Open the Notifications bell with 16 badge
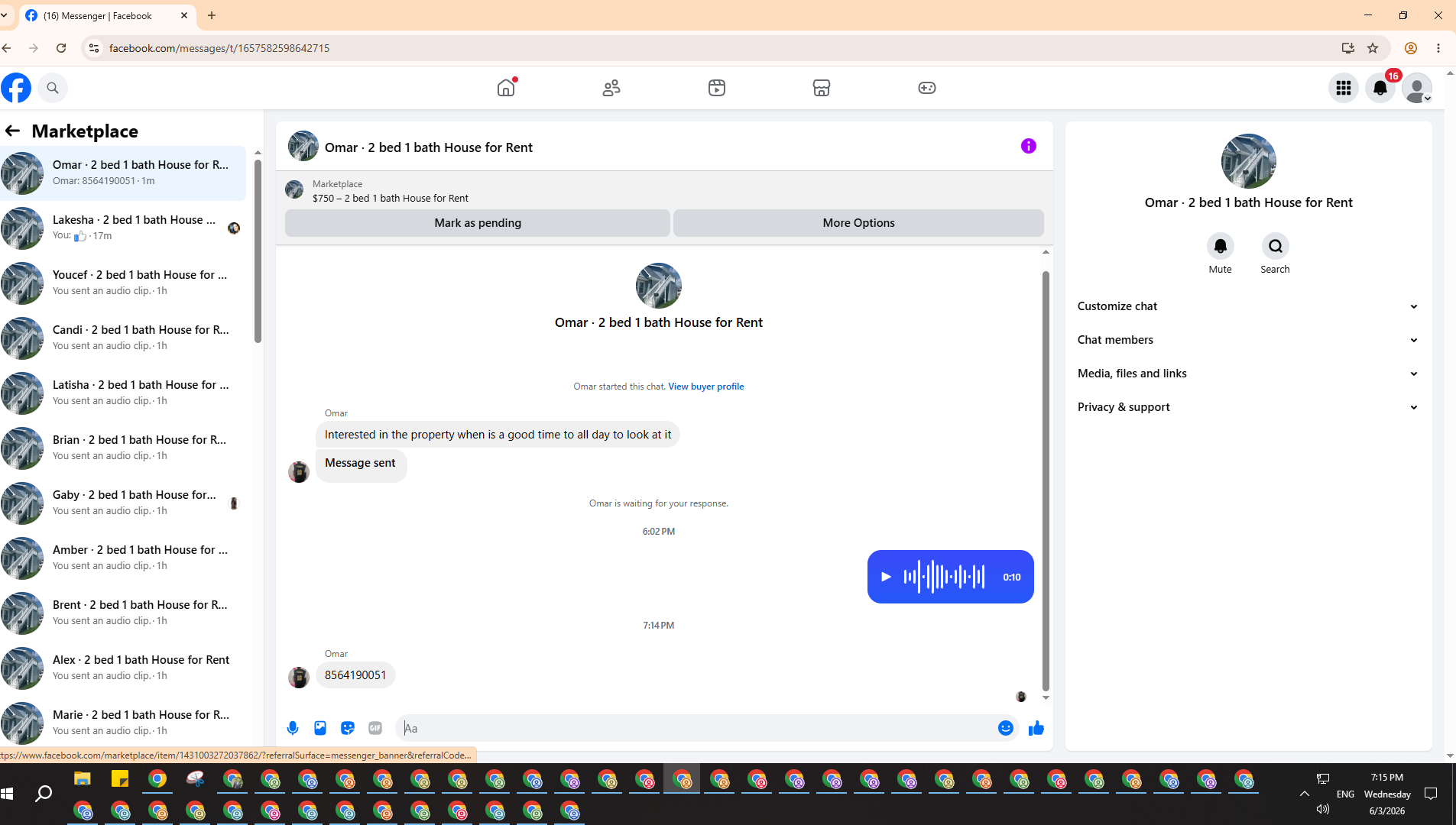Screen dimensions: 1456x825 [1380, 88]
